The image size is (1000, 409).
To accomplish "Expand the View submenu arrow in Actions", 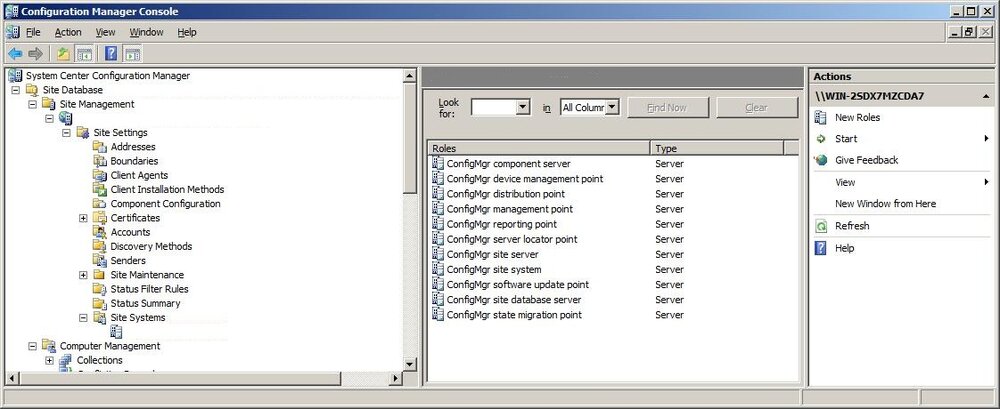I will coord(987,182).
